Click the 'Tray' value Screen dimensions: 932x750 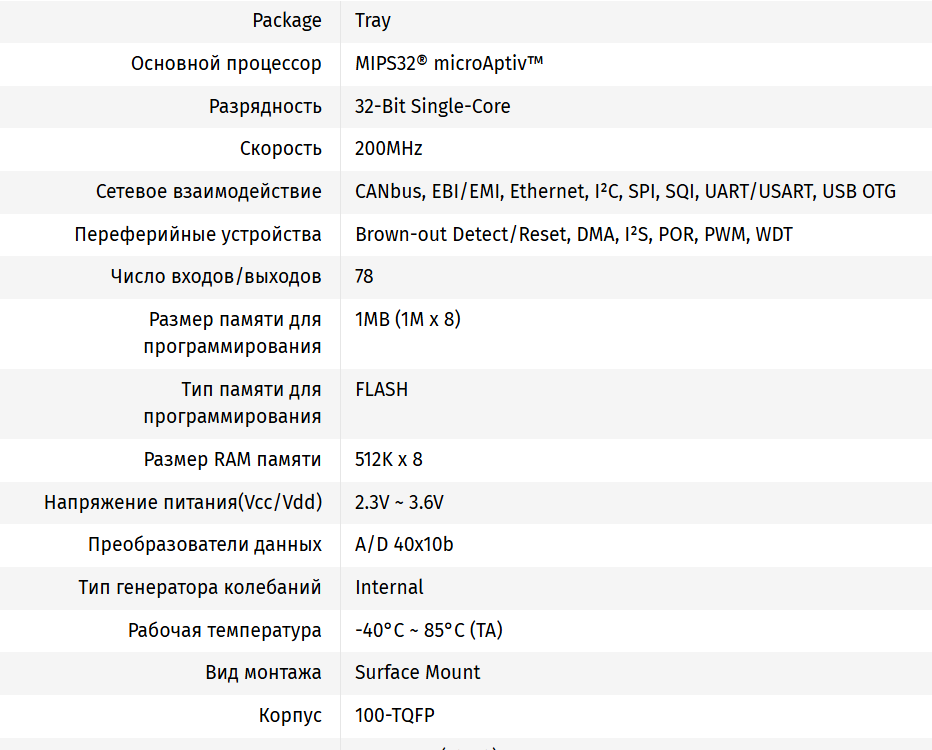373,20
